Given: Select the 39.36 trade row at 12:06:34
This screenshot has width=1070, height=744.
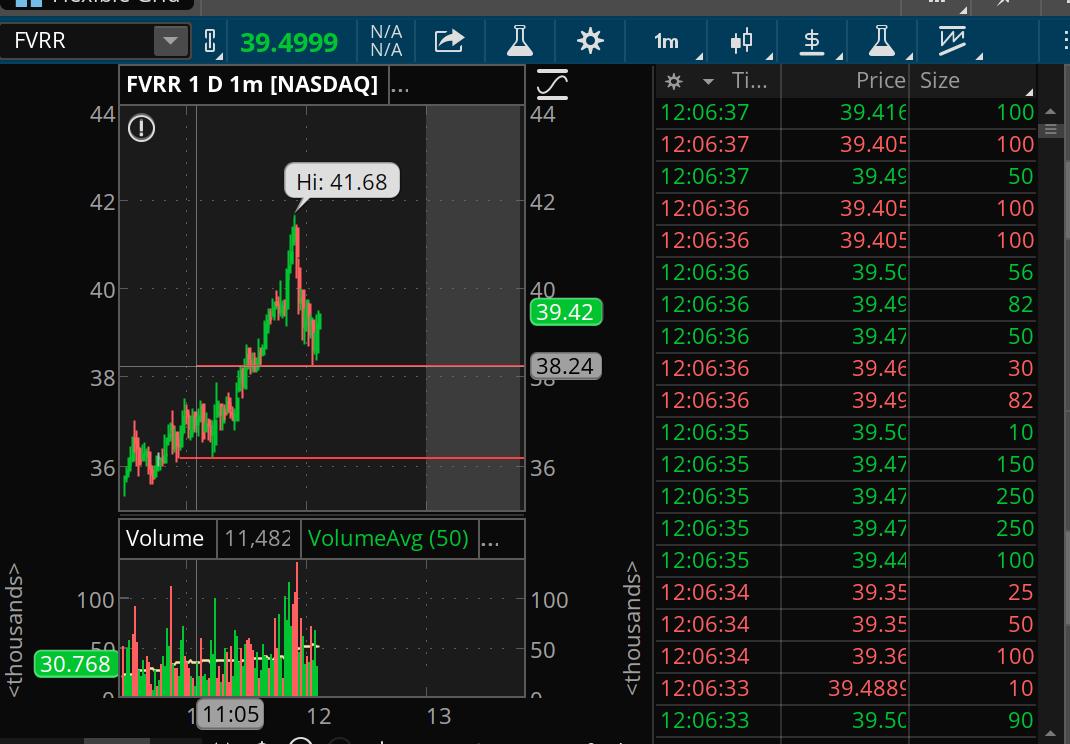Looking at the screenshot, I should pos(846,656).
